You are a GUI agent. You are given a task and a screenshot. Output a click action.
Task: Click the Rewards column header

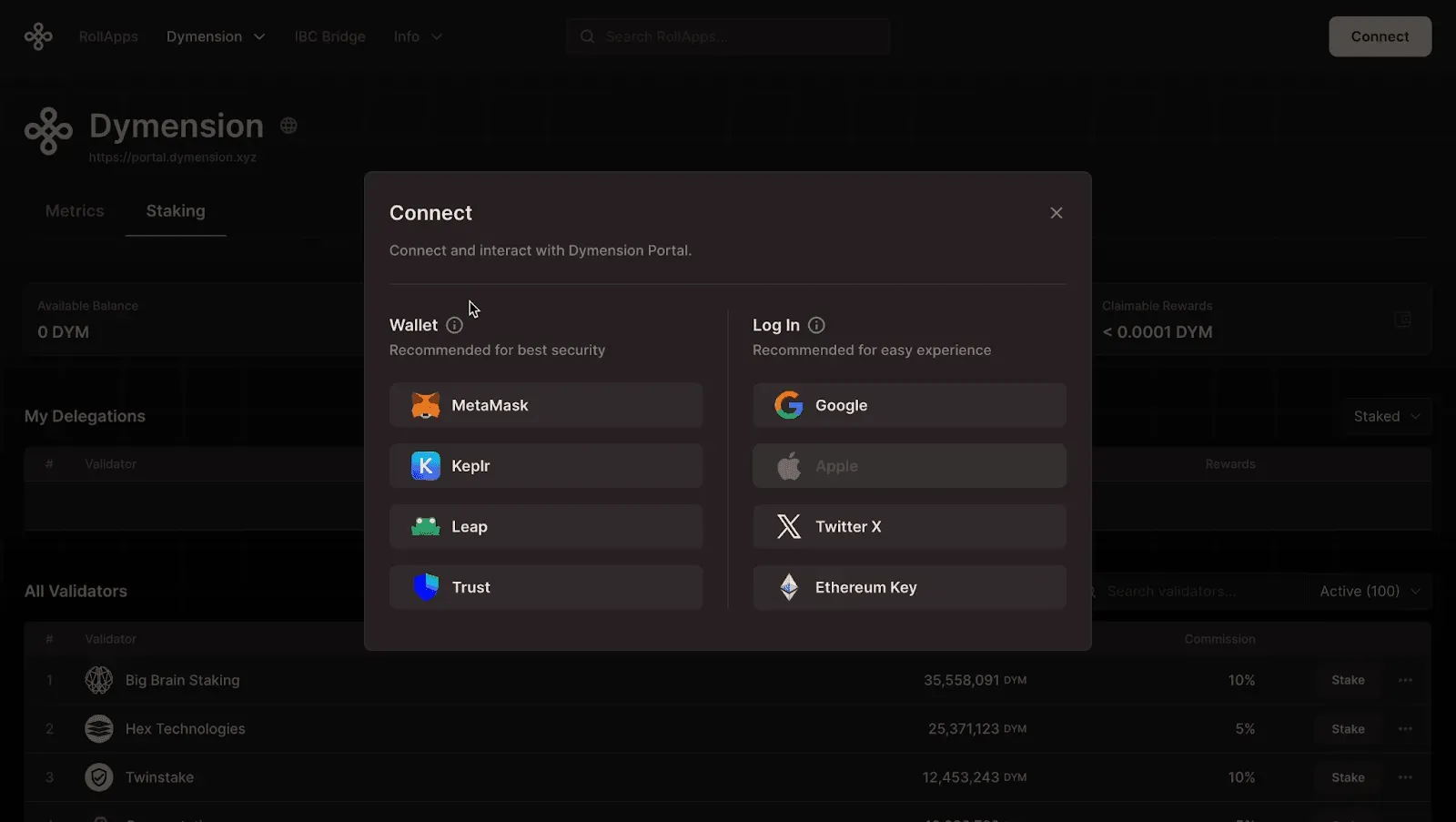click(1230, 464)
